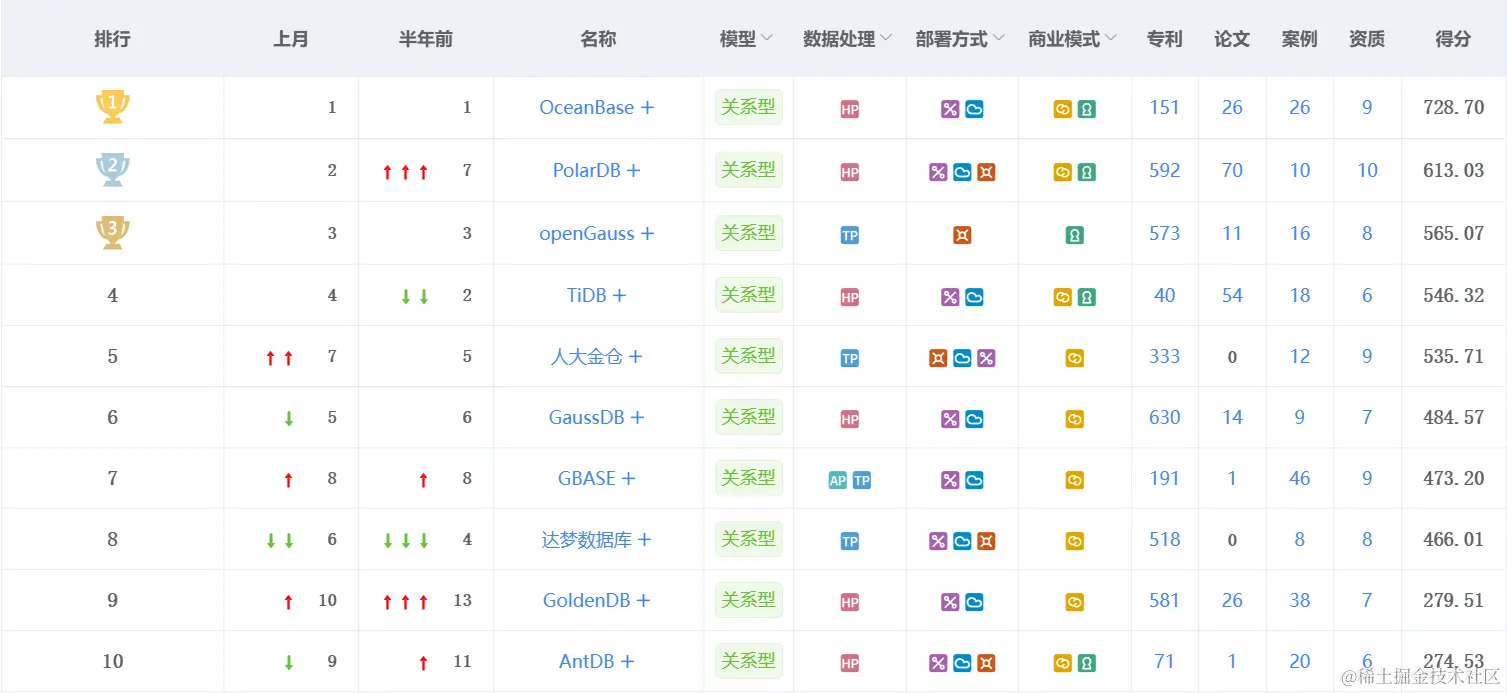This screenshot has height=693, width=1507.
Task: Click the 排行 column header
Action: click(112, 39)
